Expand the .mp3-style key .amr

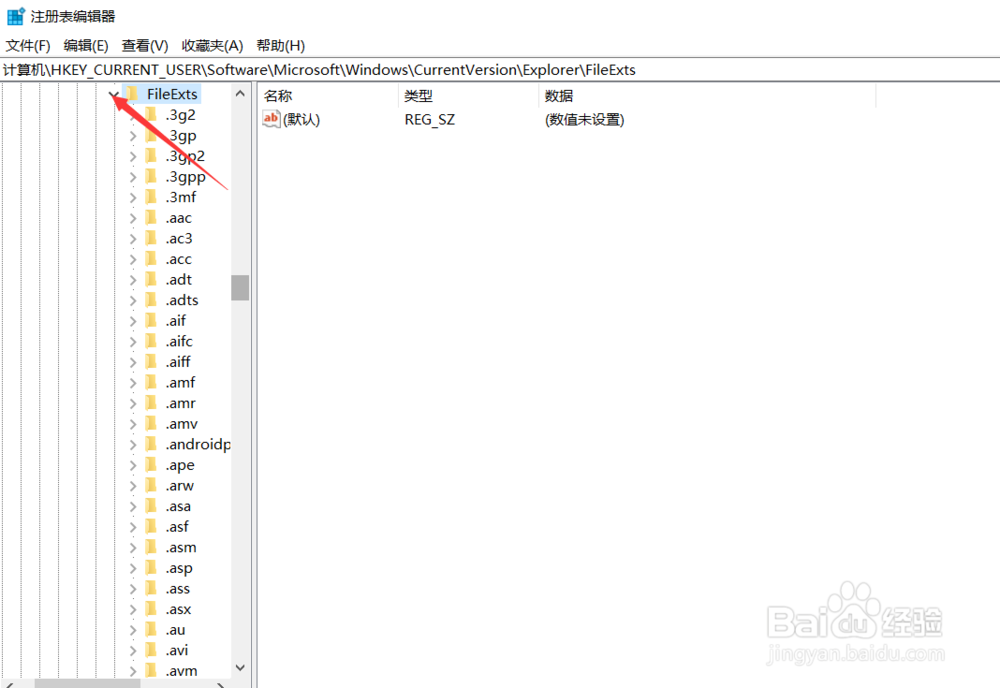[133, 402]
